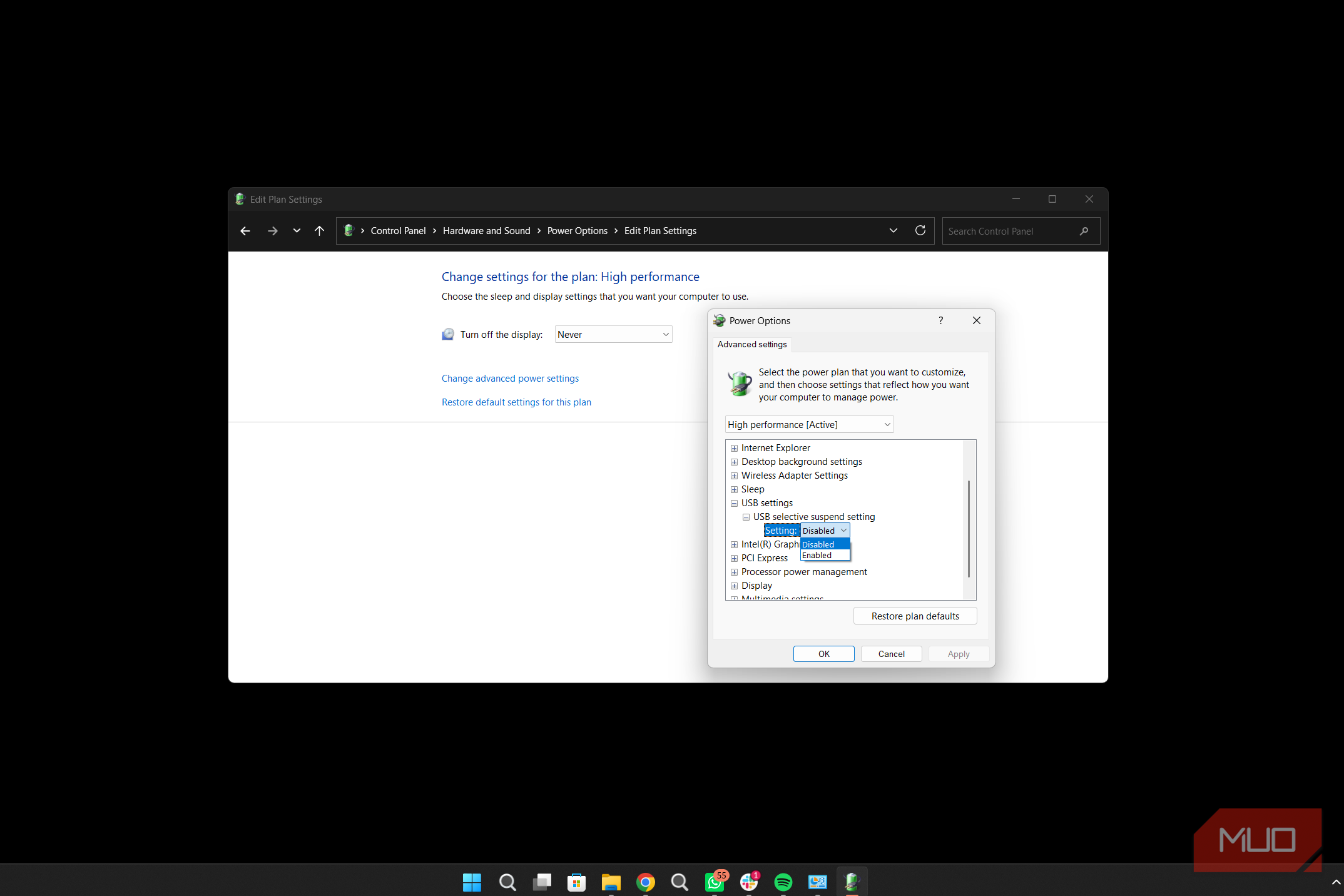The height and width of the screenshot is (896, 1344).
Task: Open Change advanced power settings link
Action: [x=510, y=379]
